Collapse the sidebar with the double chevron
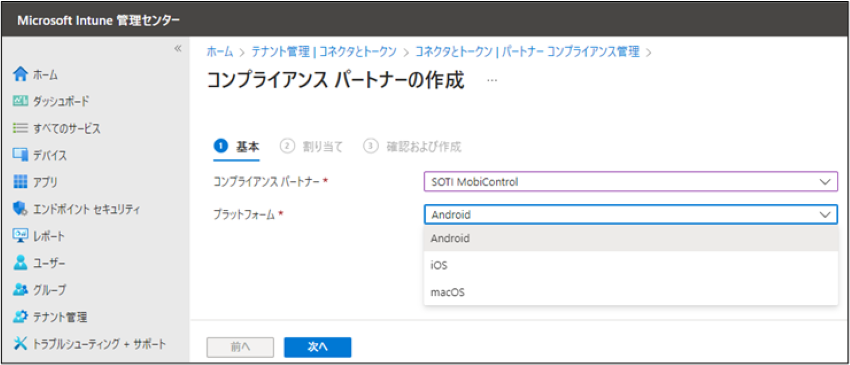Screen dimensions: 850x365 177,49
